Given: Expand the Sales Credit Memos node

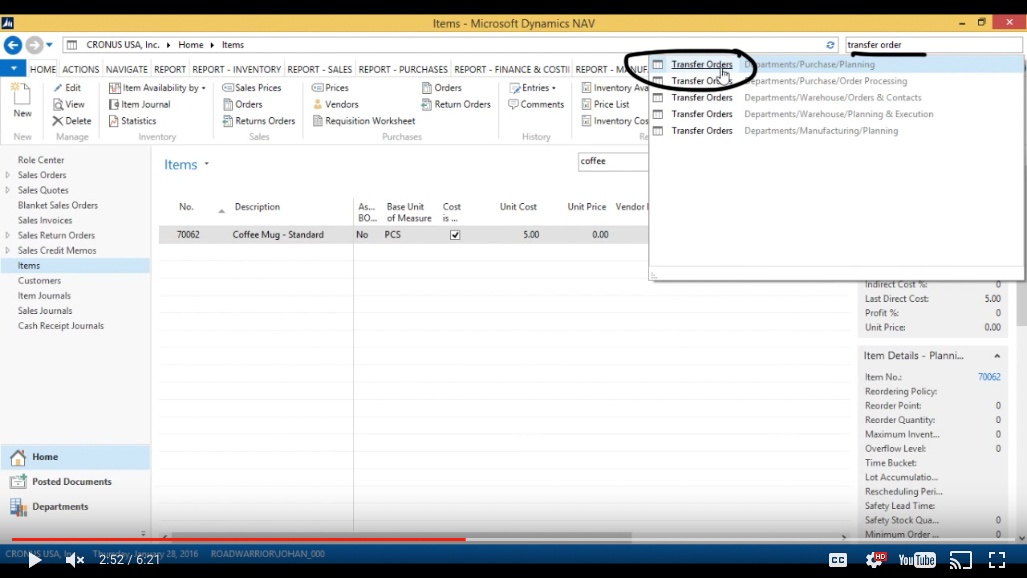Looking at the screenshot, I should [x=7, y=250].
